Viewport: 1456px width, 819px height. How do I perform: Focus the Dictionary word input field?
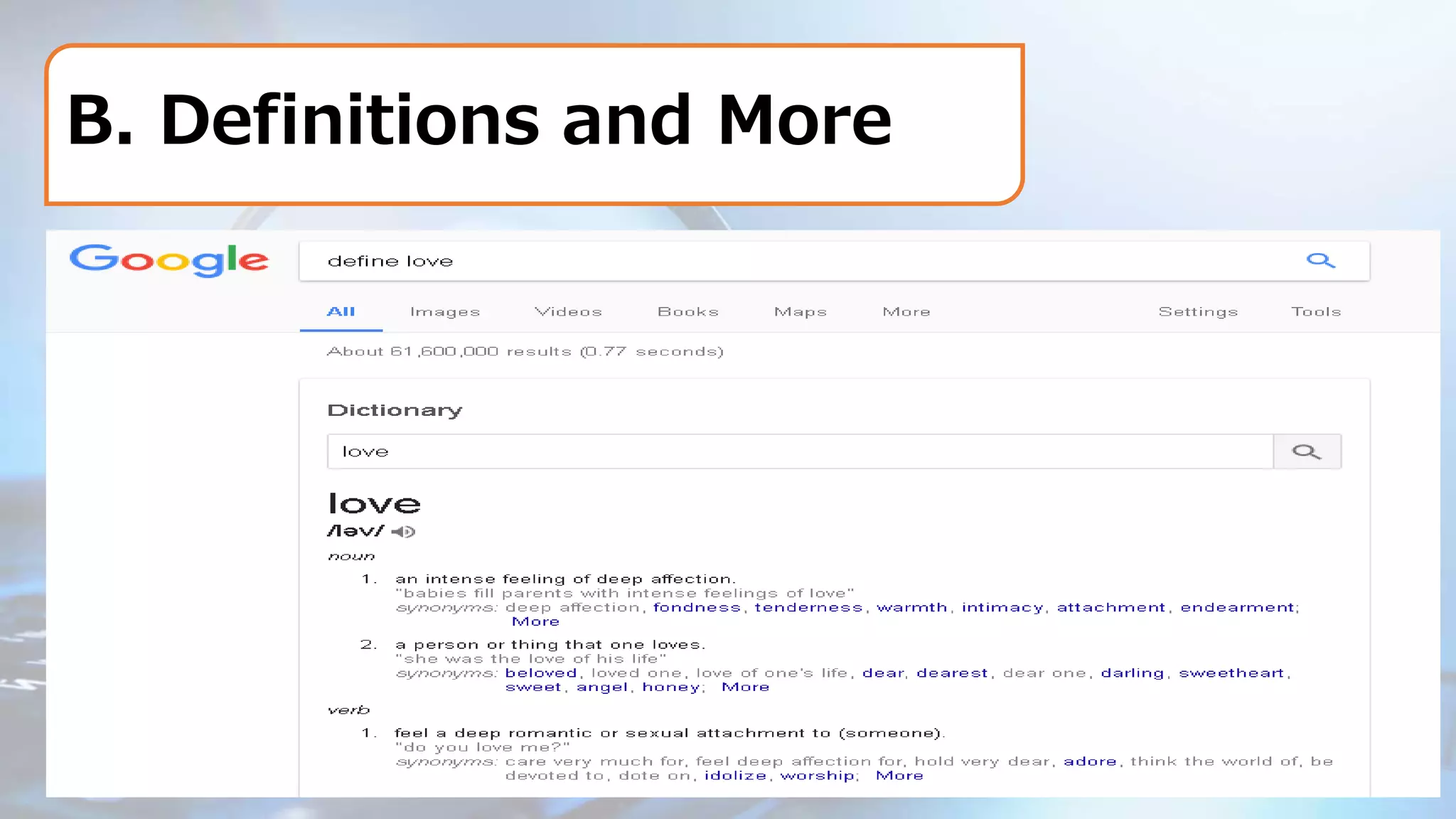tap(801, 451)
